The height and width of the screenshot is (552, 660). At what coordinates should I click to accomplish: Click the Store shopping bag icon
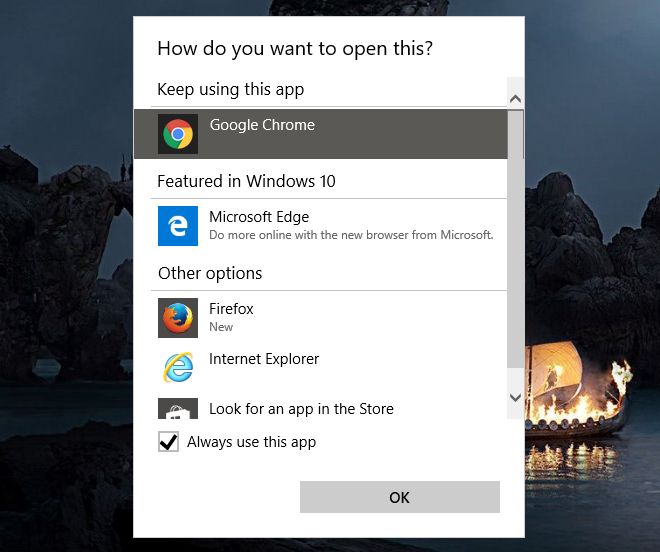178,408
